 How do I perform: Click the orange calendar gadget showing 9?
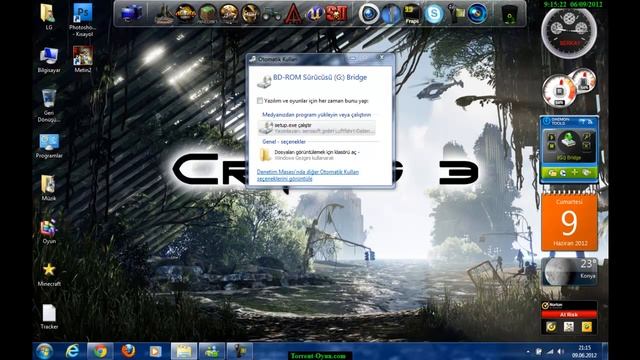pyautogui.click(x=569, y=222)
